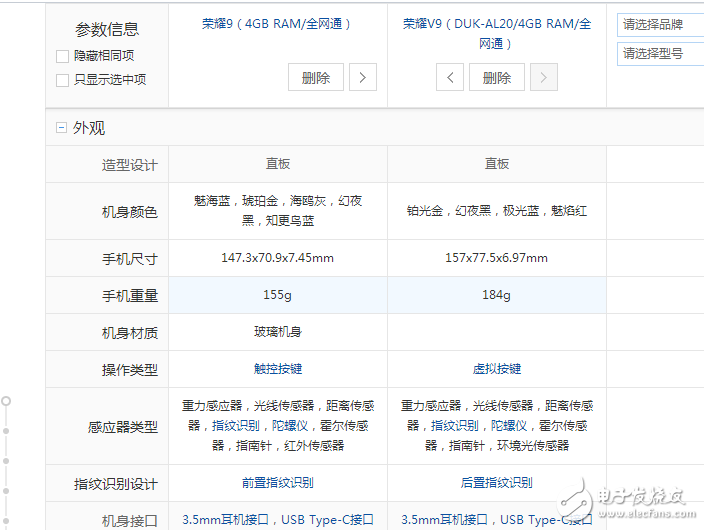This screenshot has width=704, height=530.
Task: Click the top circle marker on side navigation
Action: pyautogui.click(x=6, y=401)
